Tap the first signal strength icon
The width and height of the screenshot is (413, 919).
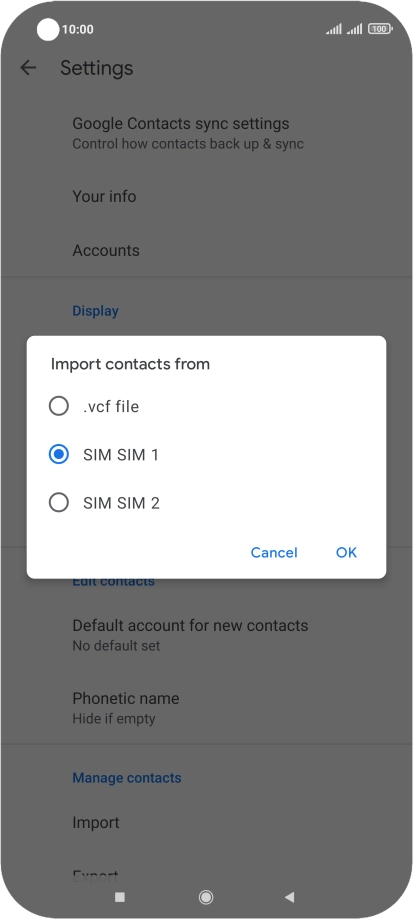coord(334,29)
